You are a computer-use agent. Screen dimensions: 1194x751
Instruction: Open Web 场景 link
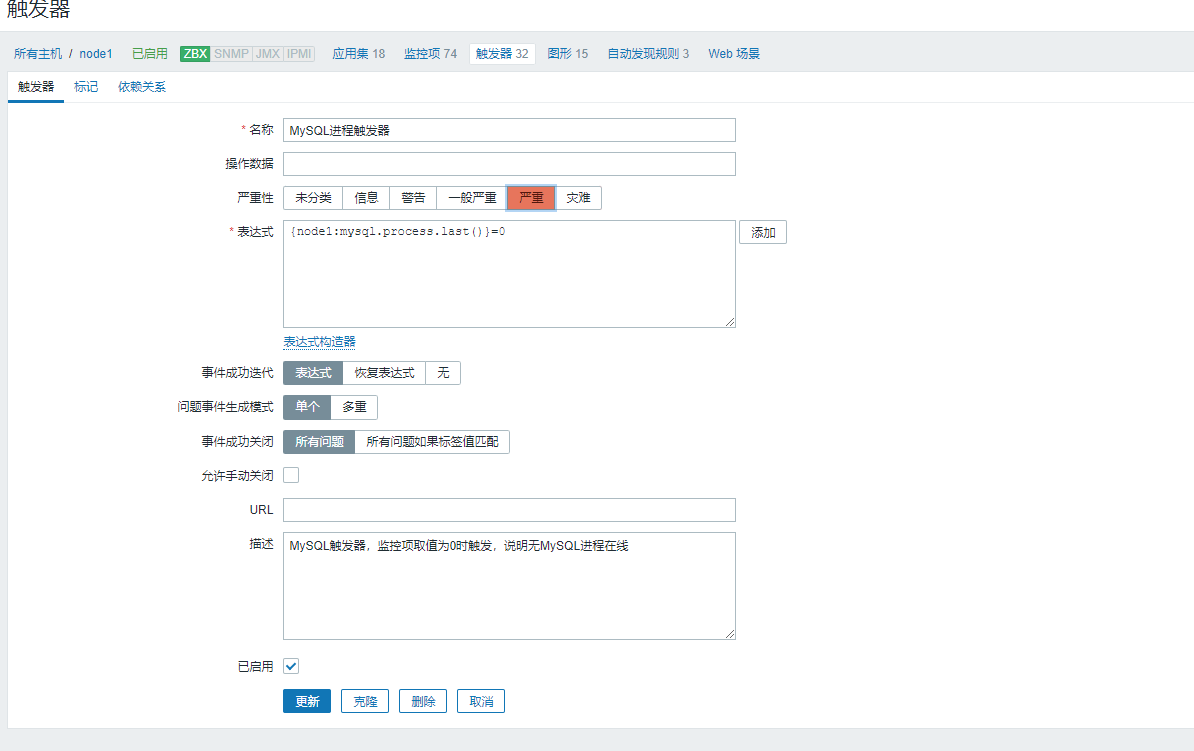pyautogui.click(x=734, y=53)
